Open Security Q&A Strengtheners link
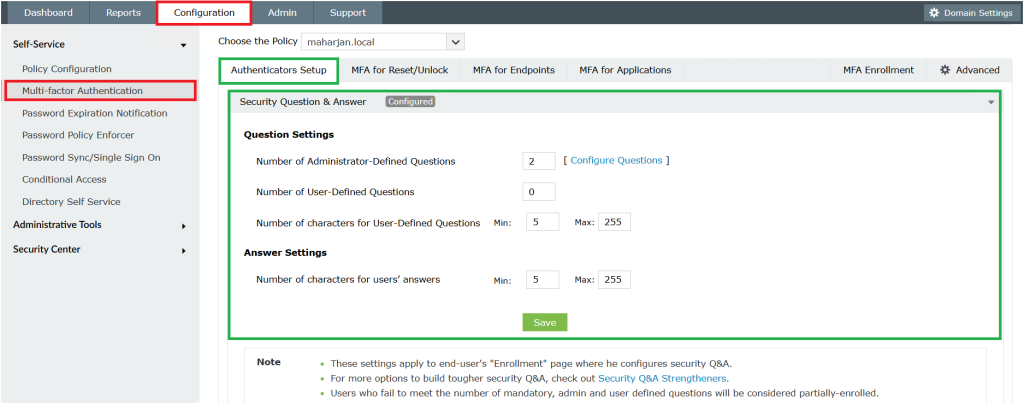 (662, 379)
